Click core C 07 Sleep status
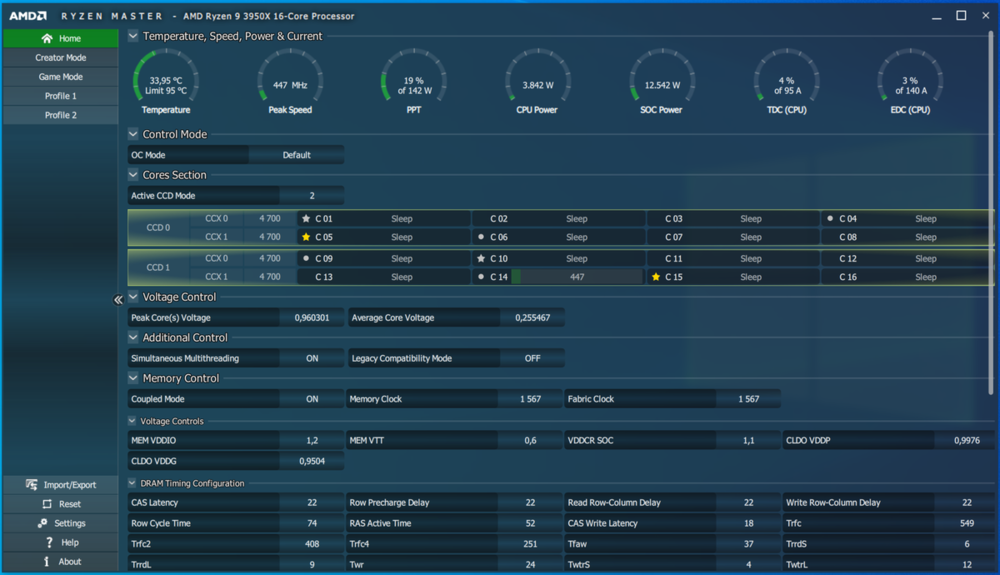The height and width of the screenshot is (575, 1000). [751, 237]
